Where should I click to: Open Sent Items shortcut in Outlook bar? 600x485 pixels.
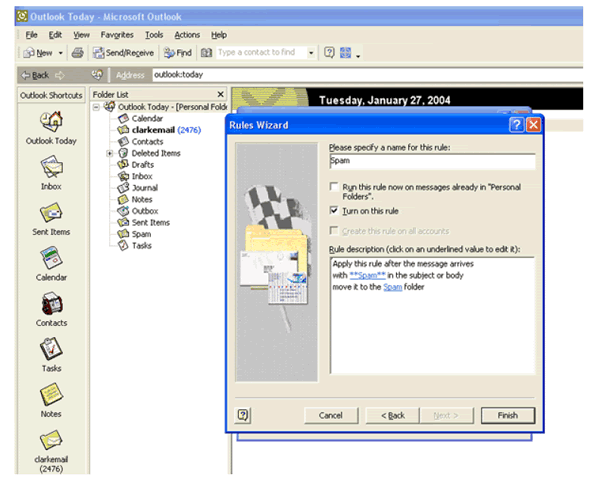pos(51,212)
